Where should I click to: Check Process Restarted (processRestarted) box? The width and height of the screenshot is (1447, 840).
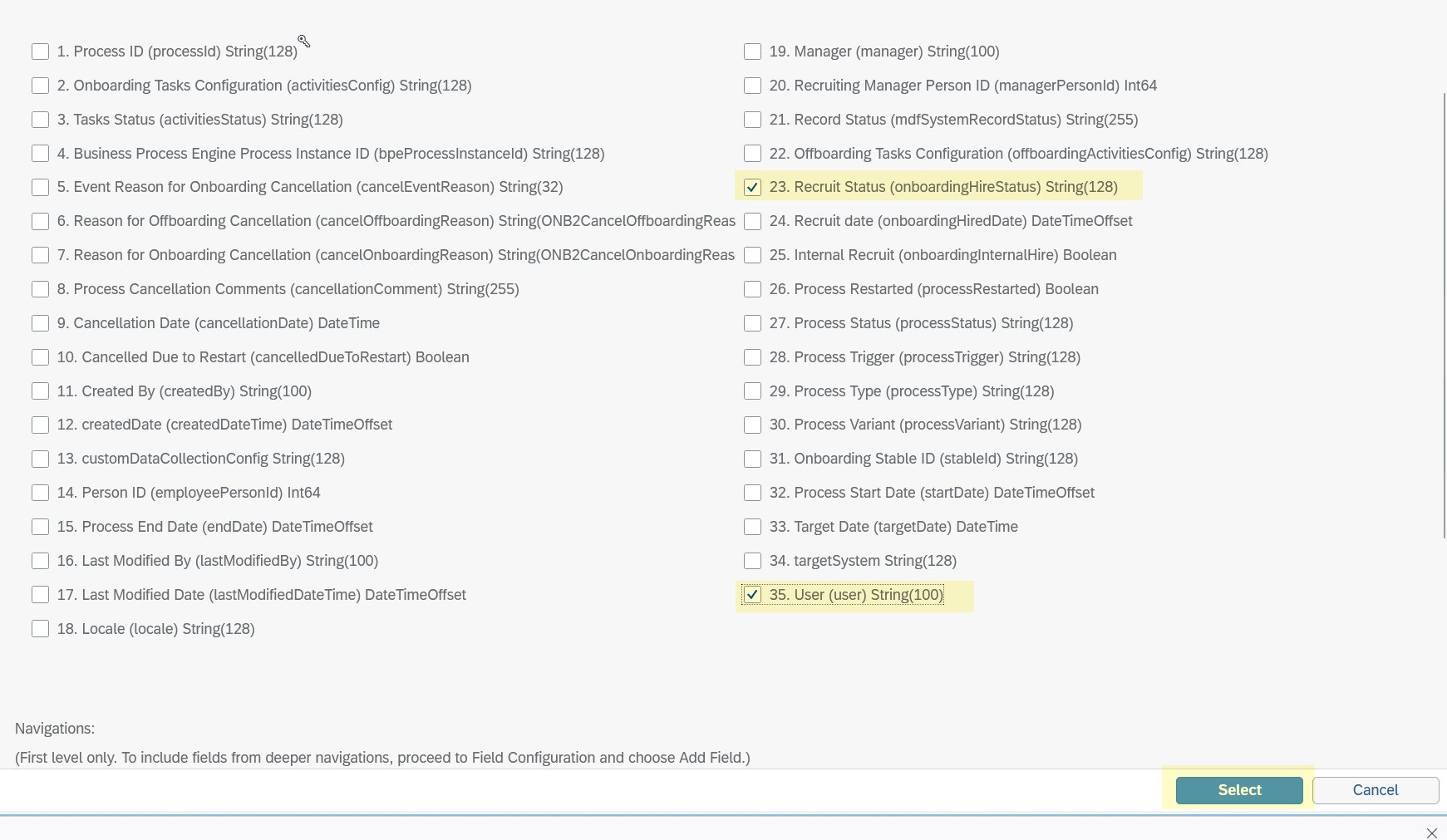(x=752, y=289)
